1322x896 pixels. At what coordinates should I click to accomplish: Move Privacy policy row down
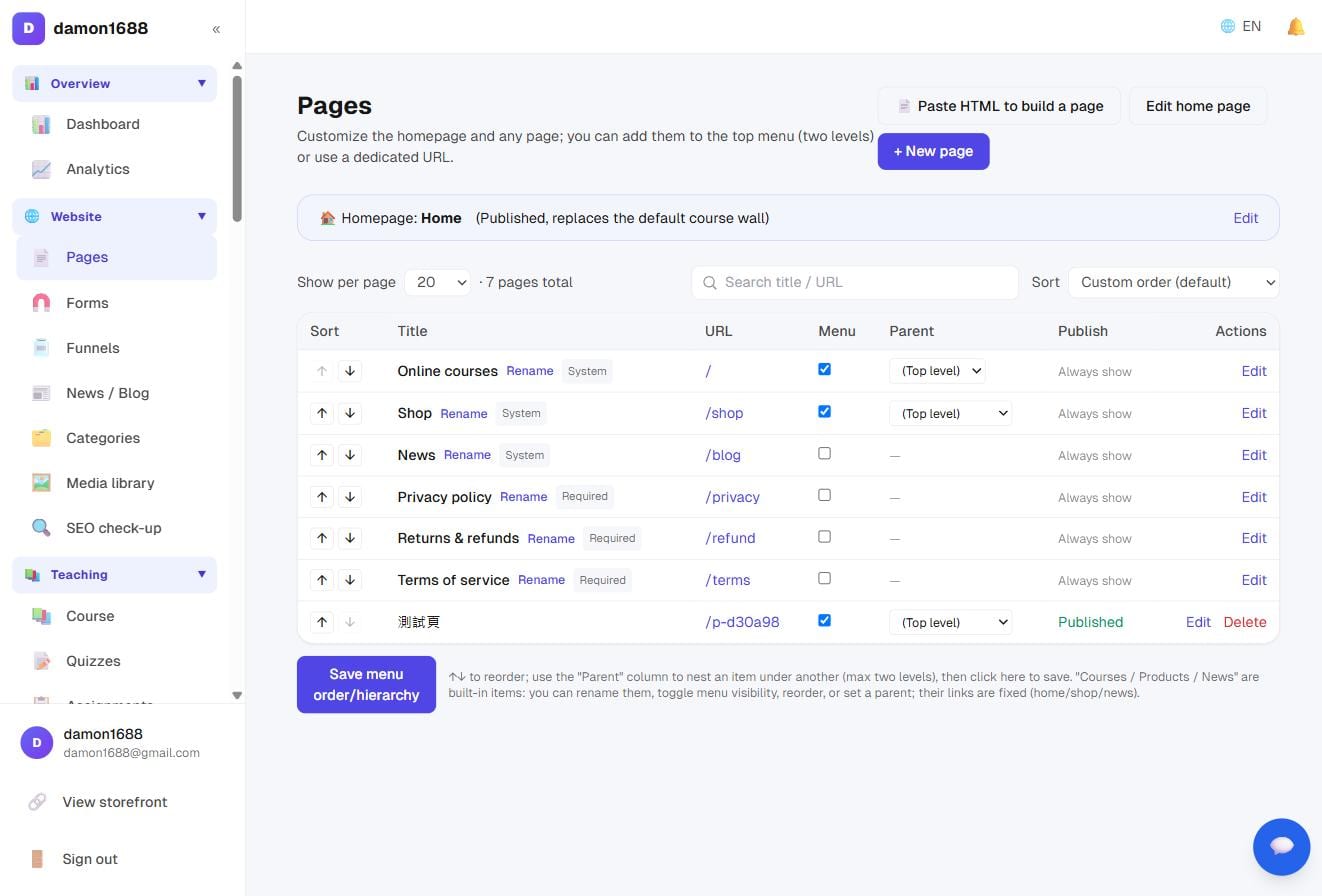coord(350,497)
